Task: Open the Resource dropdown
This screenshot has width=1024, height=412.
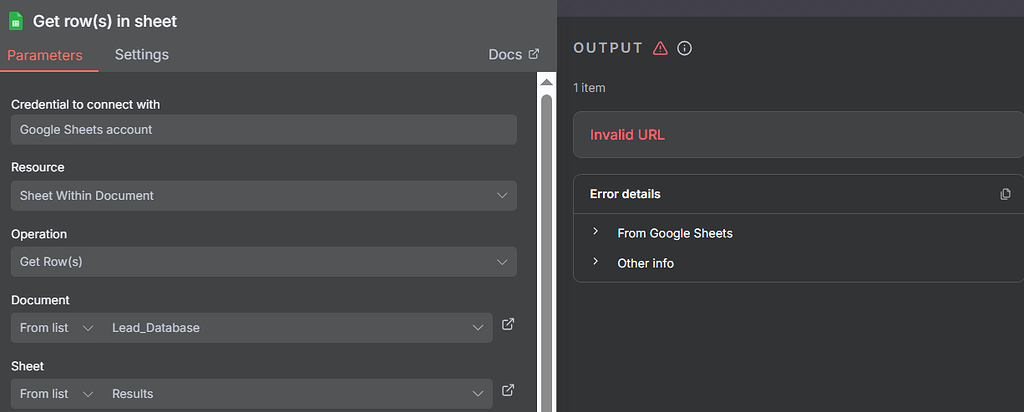Action: click(x=264, y=196)
